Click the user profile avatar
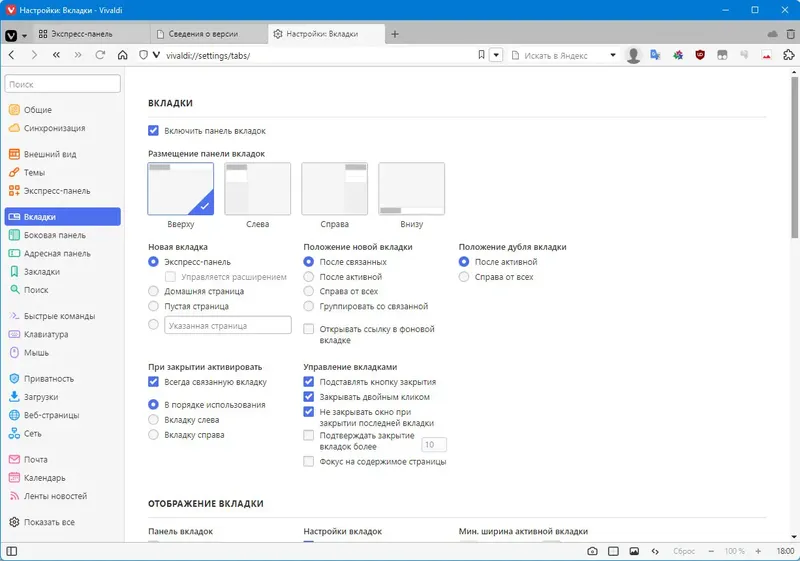This screenshot has height=561, width=800. [633, 55]
